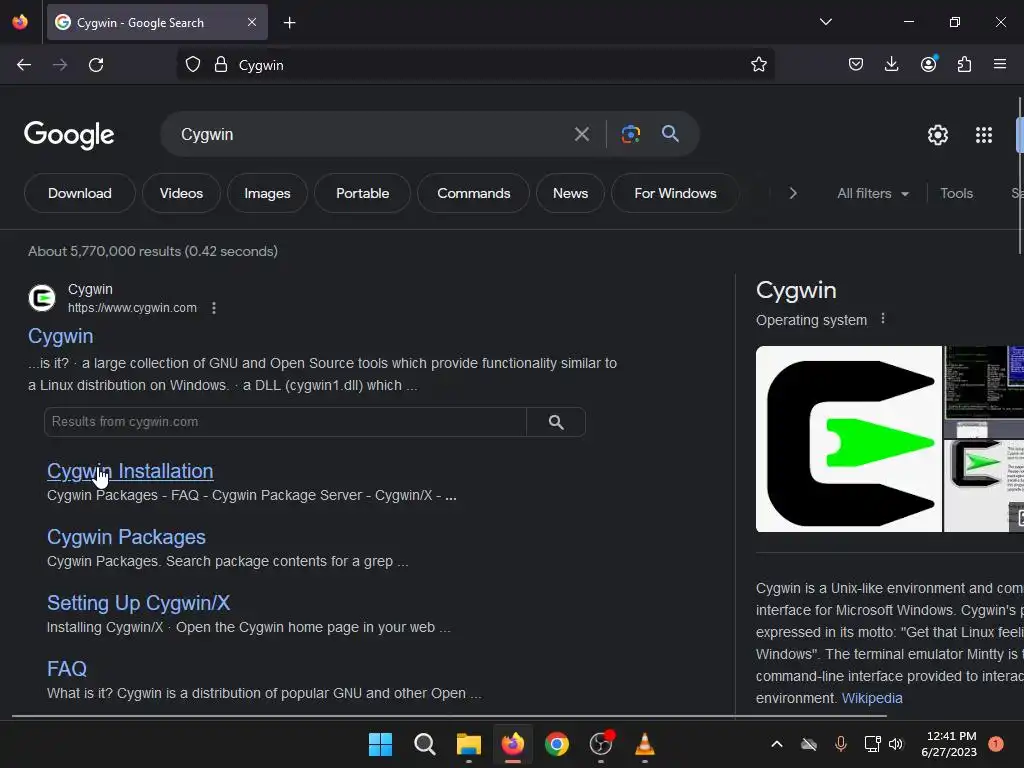1024x768 pixels.
Task: Expand the All filters dropdown
Action: pos(872,193)
